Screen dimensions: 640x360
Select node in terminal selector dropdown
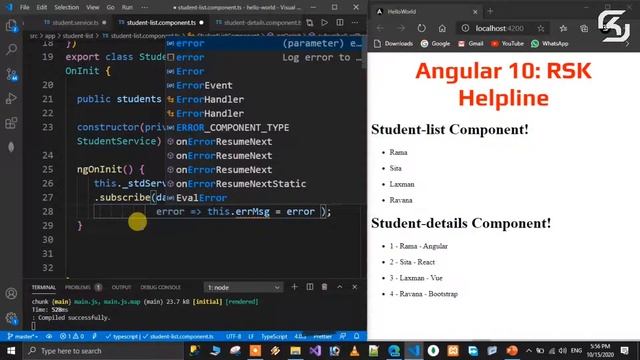(243, 287)
